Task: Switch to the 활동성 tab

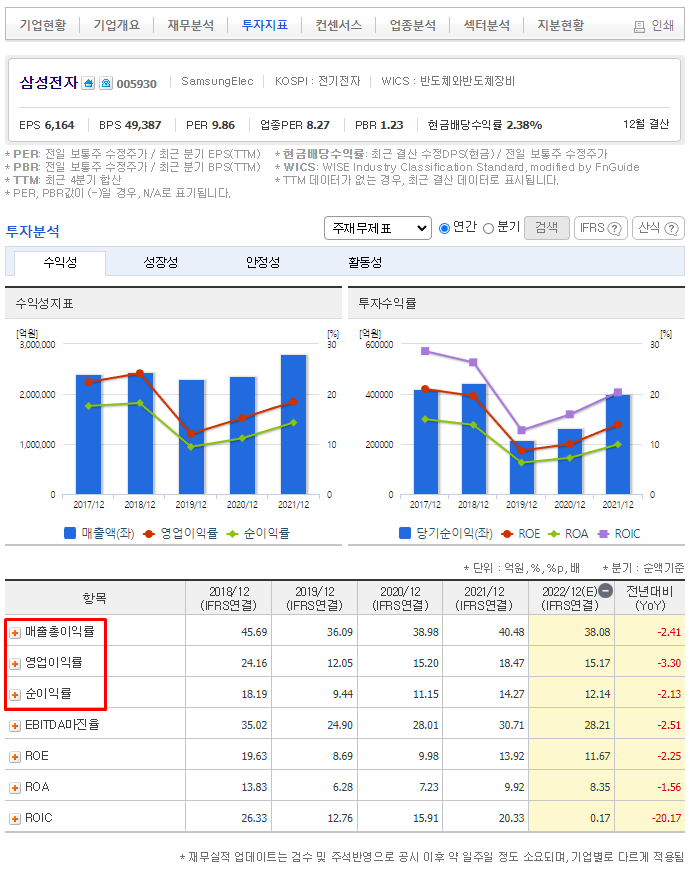Action: tap(365, 263)
